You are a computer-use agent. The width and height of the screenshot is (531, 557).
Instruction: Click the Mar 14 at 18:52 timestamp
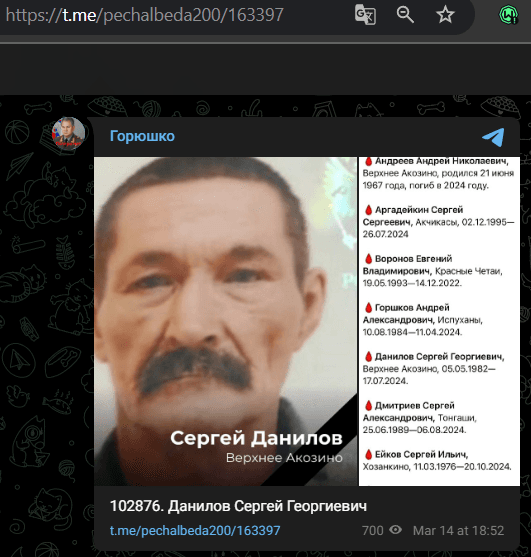tap(458, 530)
